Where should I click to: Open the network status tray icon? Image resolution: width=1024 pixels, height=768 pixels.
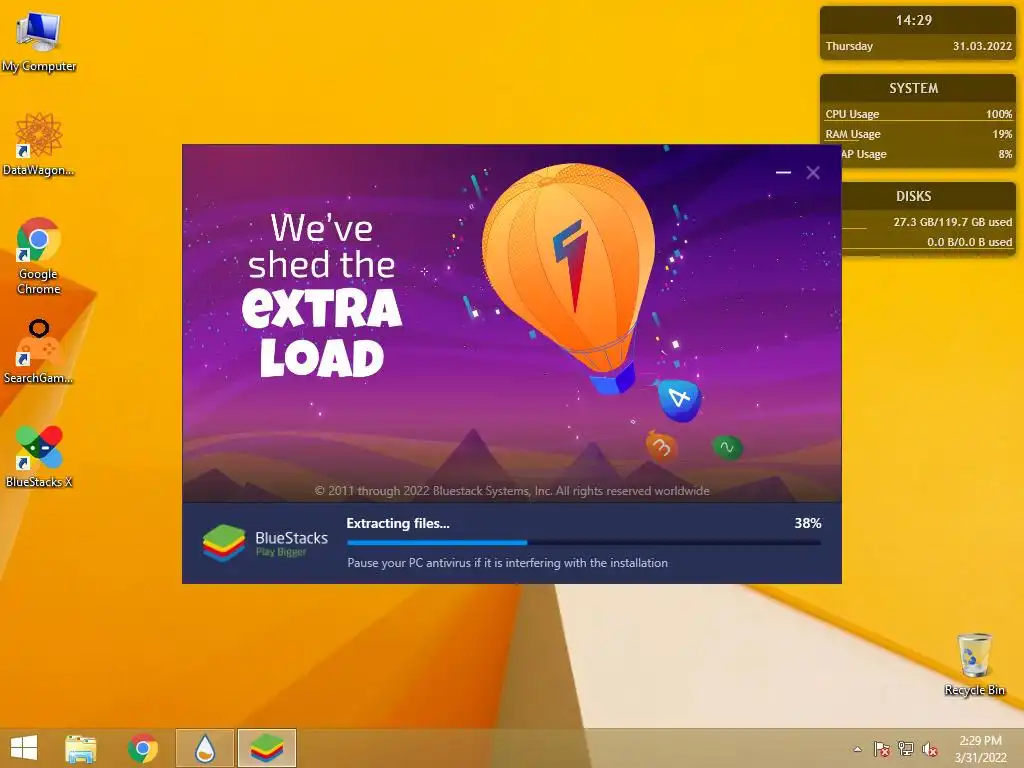click(x=905, y=749)
